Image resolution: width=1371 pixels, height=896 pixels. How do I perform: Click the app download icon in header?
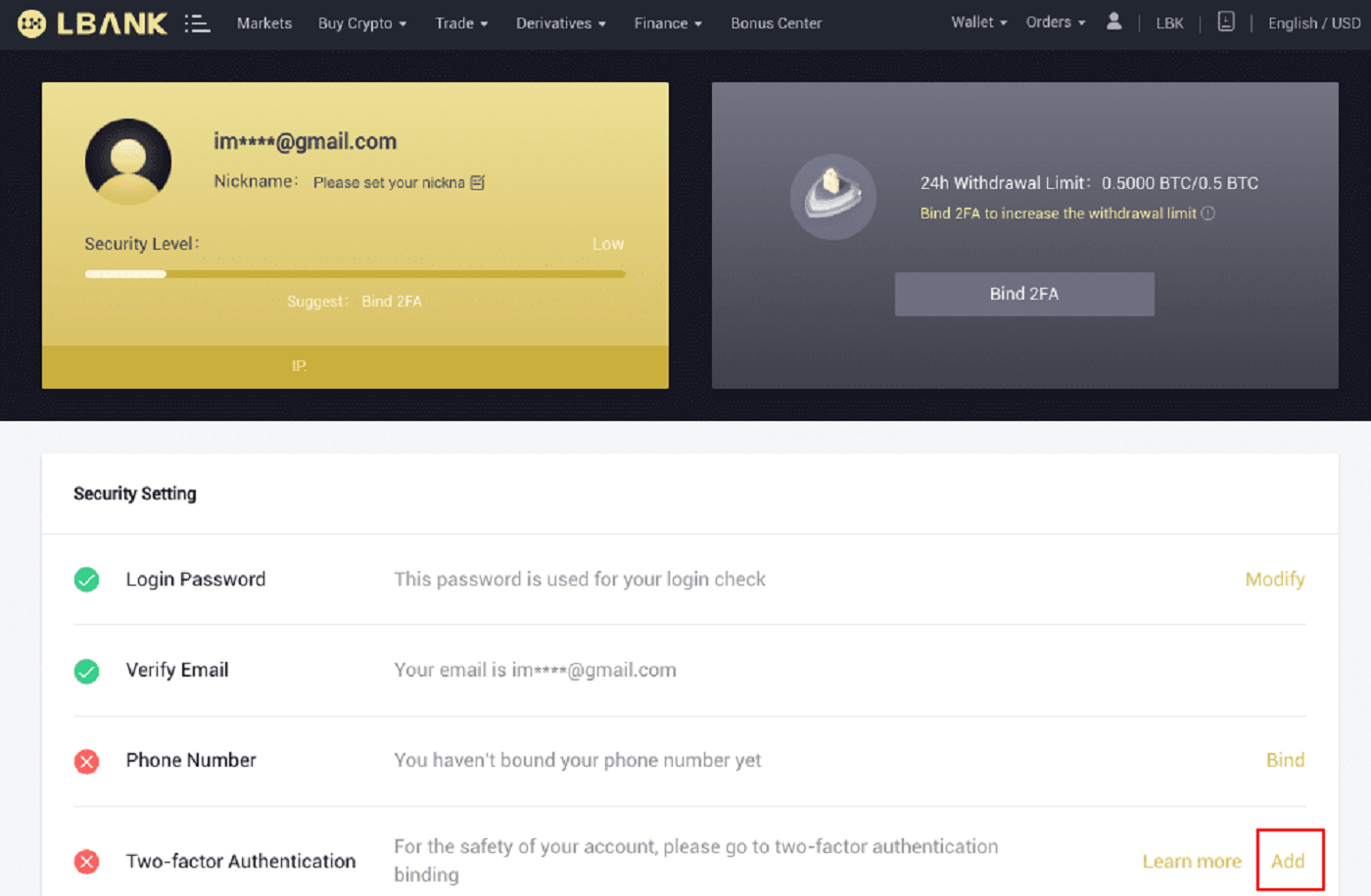pyautogui.click(x=1225, y=22)
